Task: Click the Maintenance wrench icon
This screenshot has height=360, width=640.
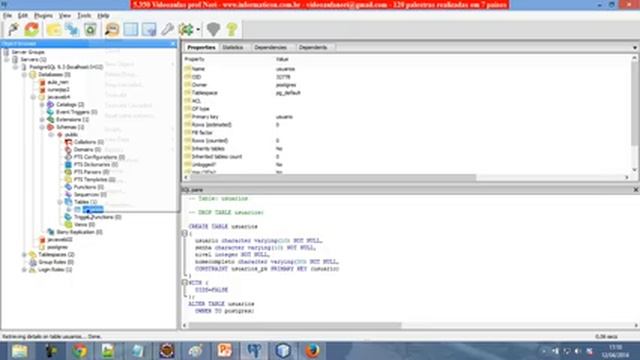Action: [x=167, y=29]
